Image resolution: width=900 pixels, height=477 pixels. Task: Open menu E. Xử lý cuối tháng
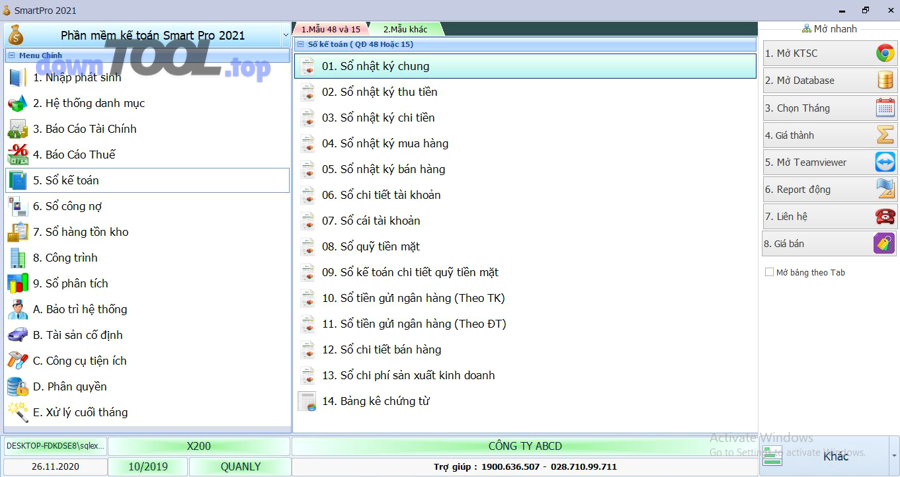click(x=148, y=412)
